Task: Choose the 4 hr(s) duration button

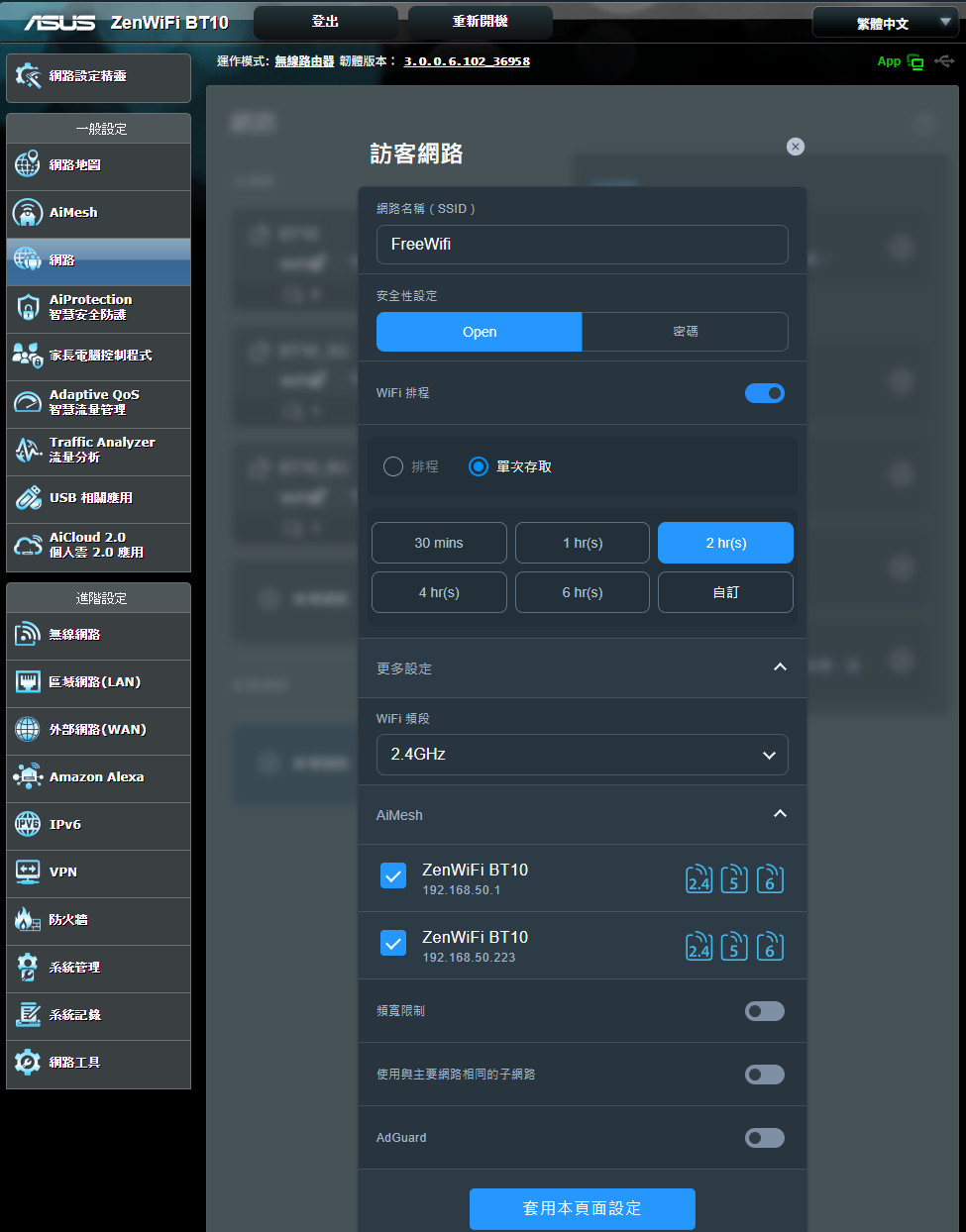Action: click(439, 592)
